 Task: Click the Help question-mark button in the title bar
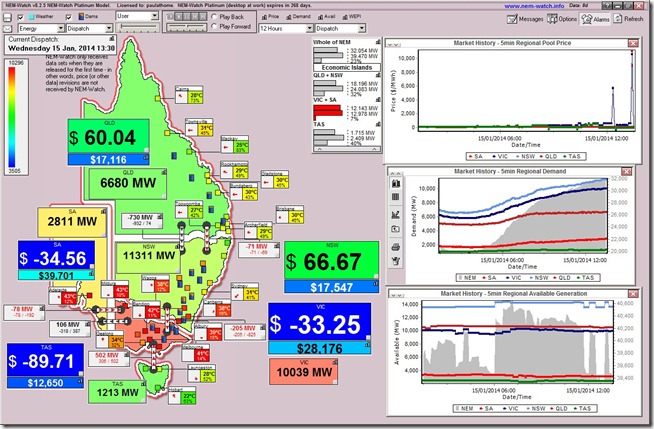tap(607, 6)
